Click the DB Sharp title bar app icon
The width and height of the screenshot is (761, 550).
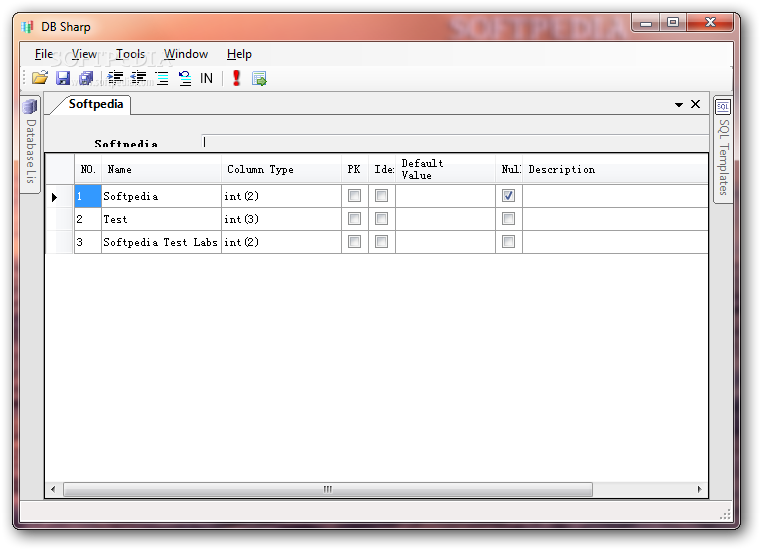coord(27,27)
